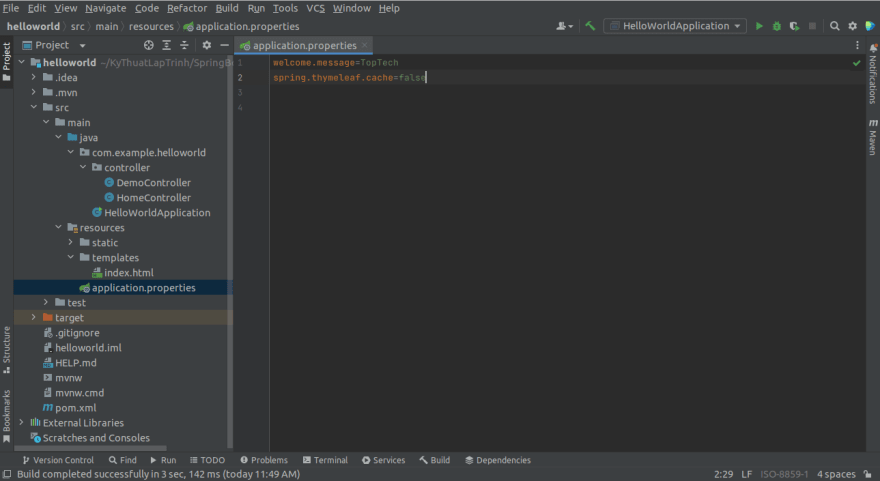Open HelloWorldApplication run configuration dropdown
The image size is (880, 481).
(675, 26)
